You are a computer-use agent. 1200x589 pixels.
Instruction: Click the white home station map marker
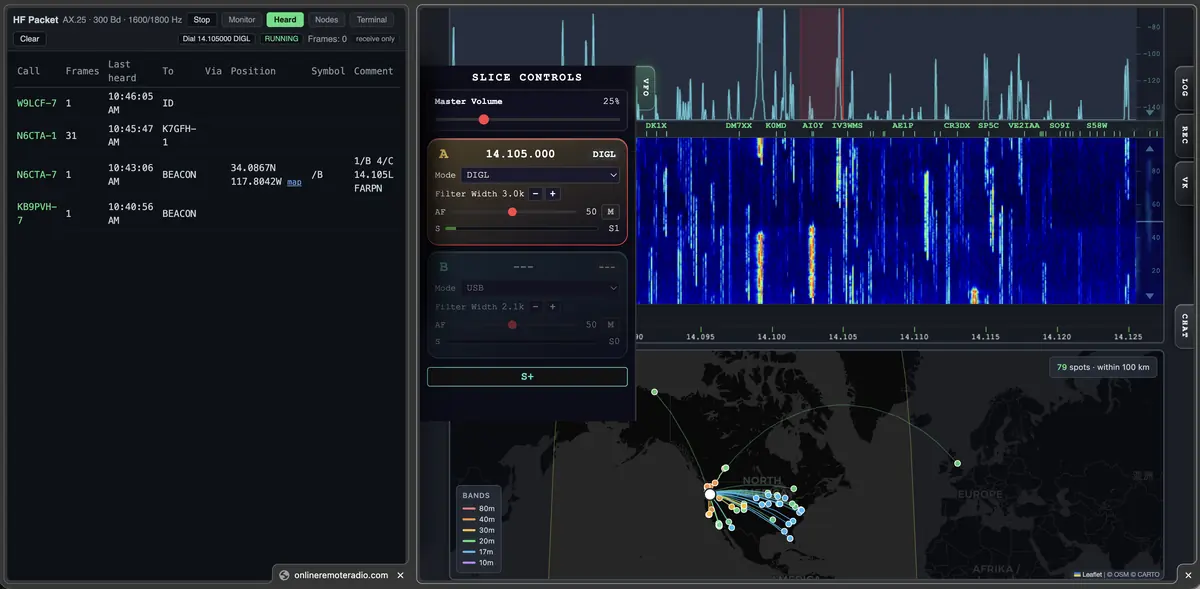pyautogui.click(x=710, y=494)
